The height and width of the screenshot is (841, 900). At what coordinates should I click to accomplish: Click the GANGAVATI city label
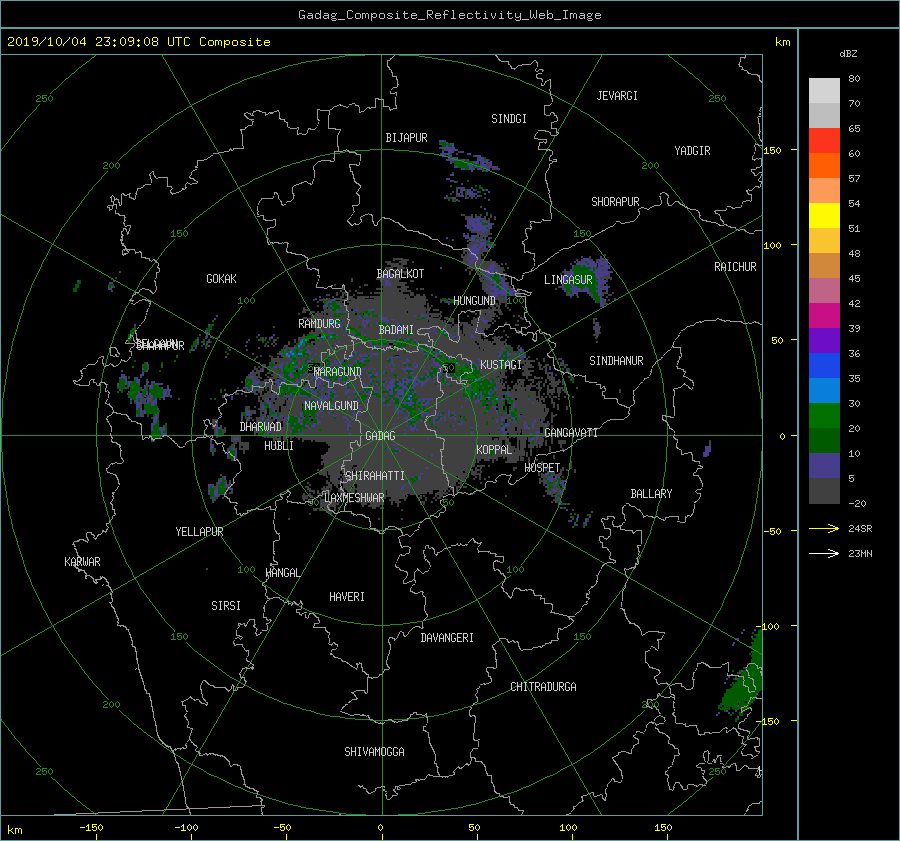click(x=571, y=433)
